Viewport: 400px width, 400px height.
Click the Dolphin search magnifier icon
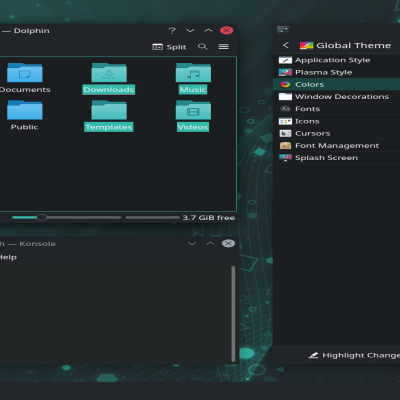pos(203,47)
